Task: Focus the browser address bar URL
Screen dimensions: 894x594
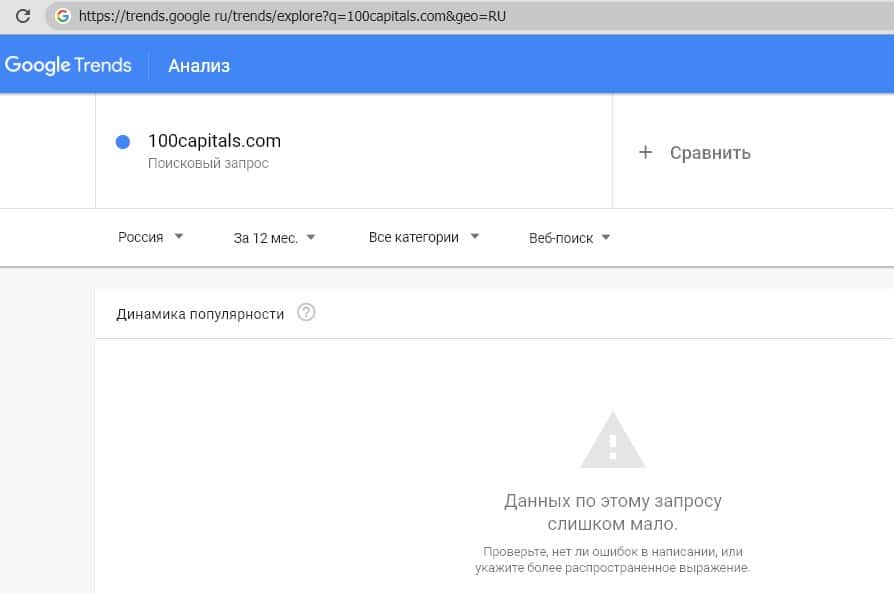Action: pyautogui.click(x=300, y=16)
